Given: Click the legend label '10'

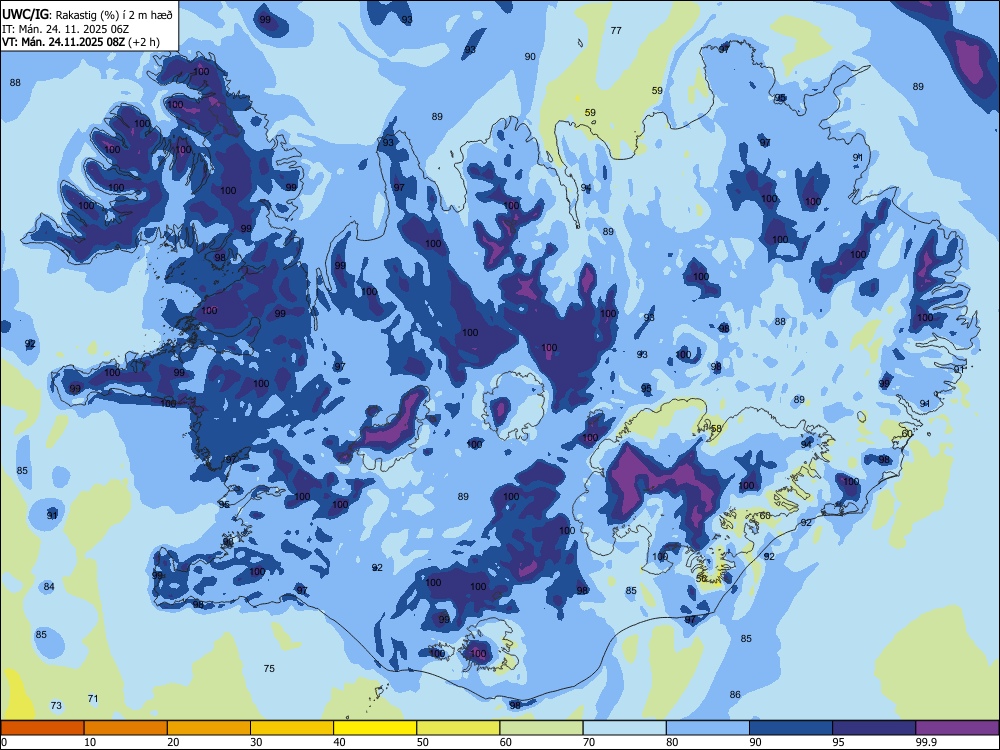Looking at the screenshot, I should (90, 742).
